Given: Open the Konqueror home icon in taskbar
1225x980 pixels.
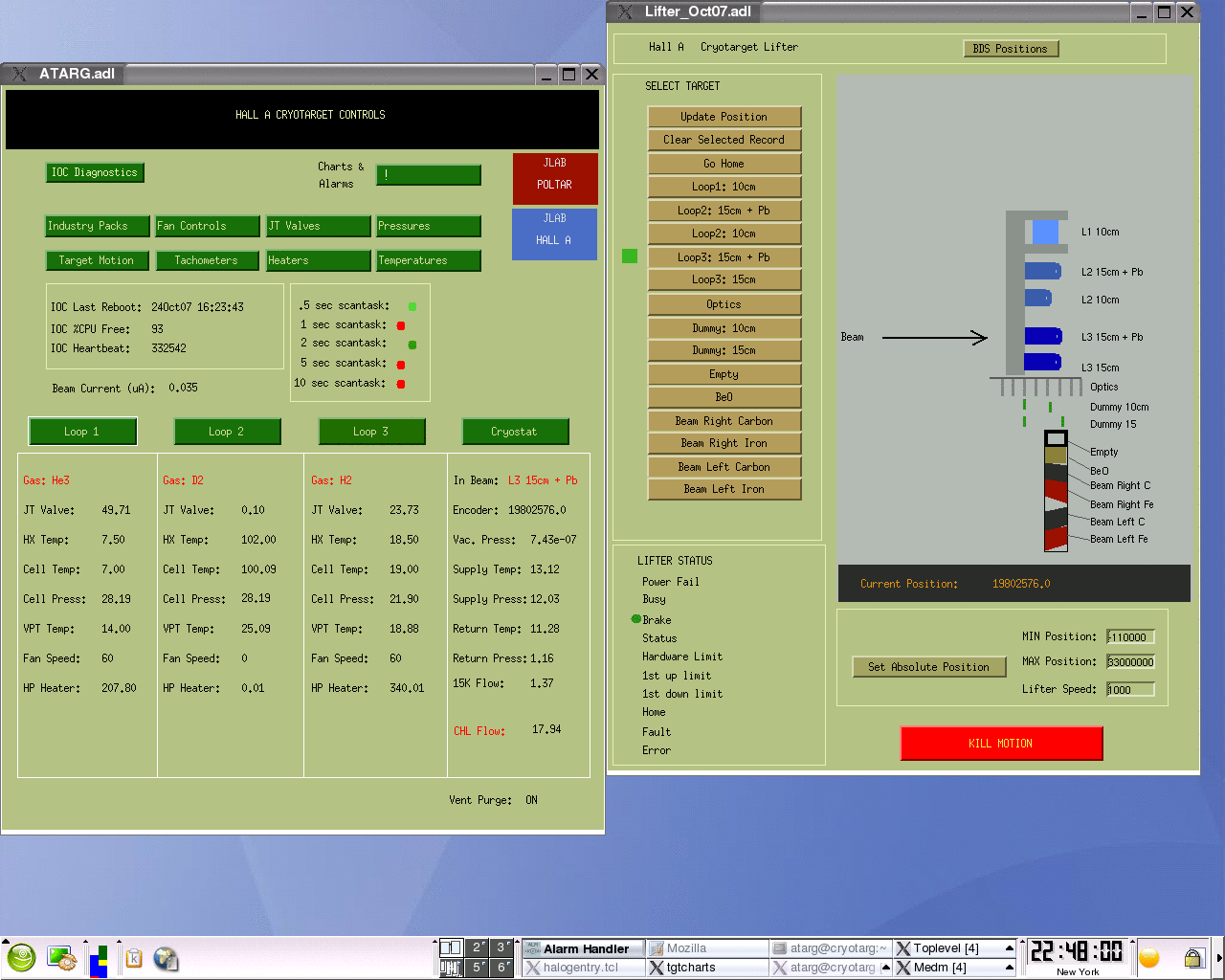Looking at the screenshot, I should 134,958.
